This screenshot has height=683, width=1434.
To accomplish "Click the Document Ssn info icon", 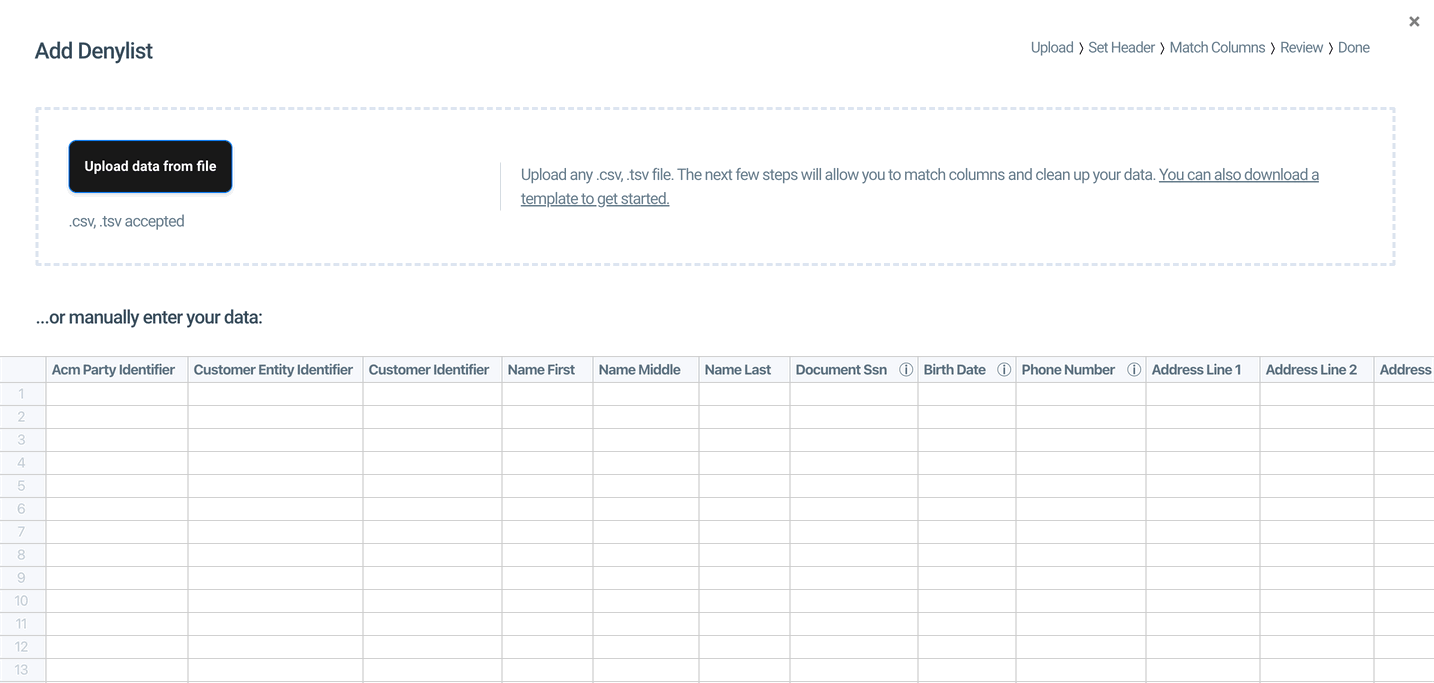I will tap(906, 370).
